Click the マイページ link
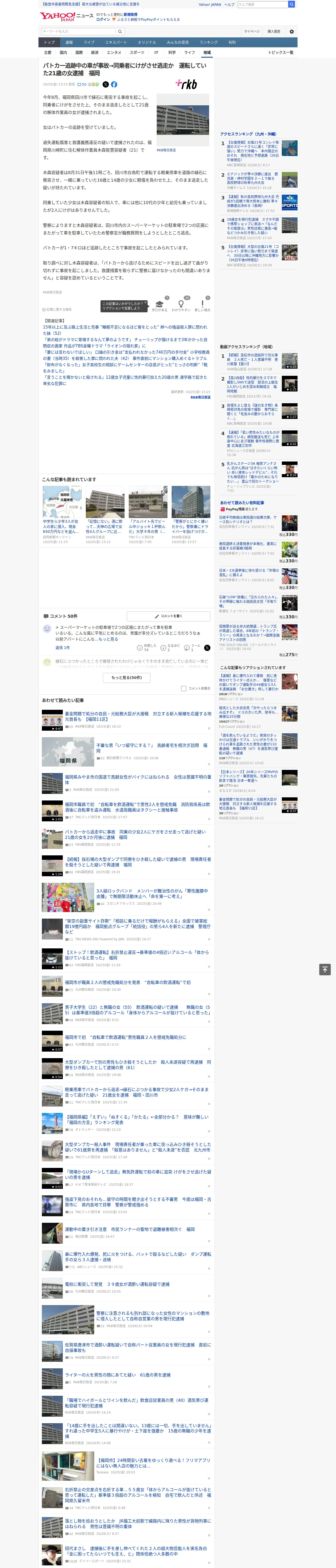 pos(252,32)
